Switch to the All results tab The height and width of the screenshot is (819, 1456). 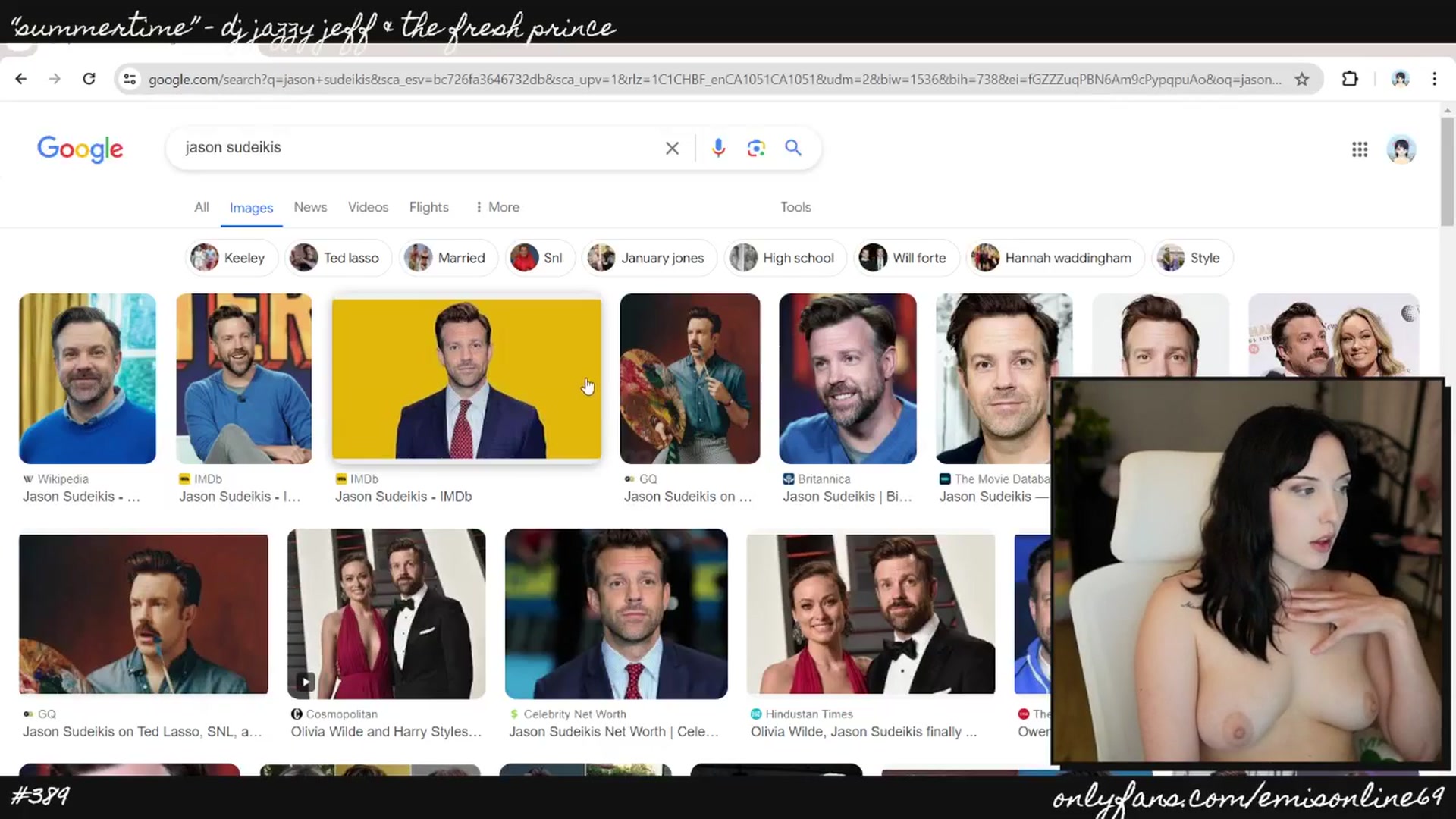click(x=201, y=207)
